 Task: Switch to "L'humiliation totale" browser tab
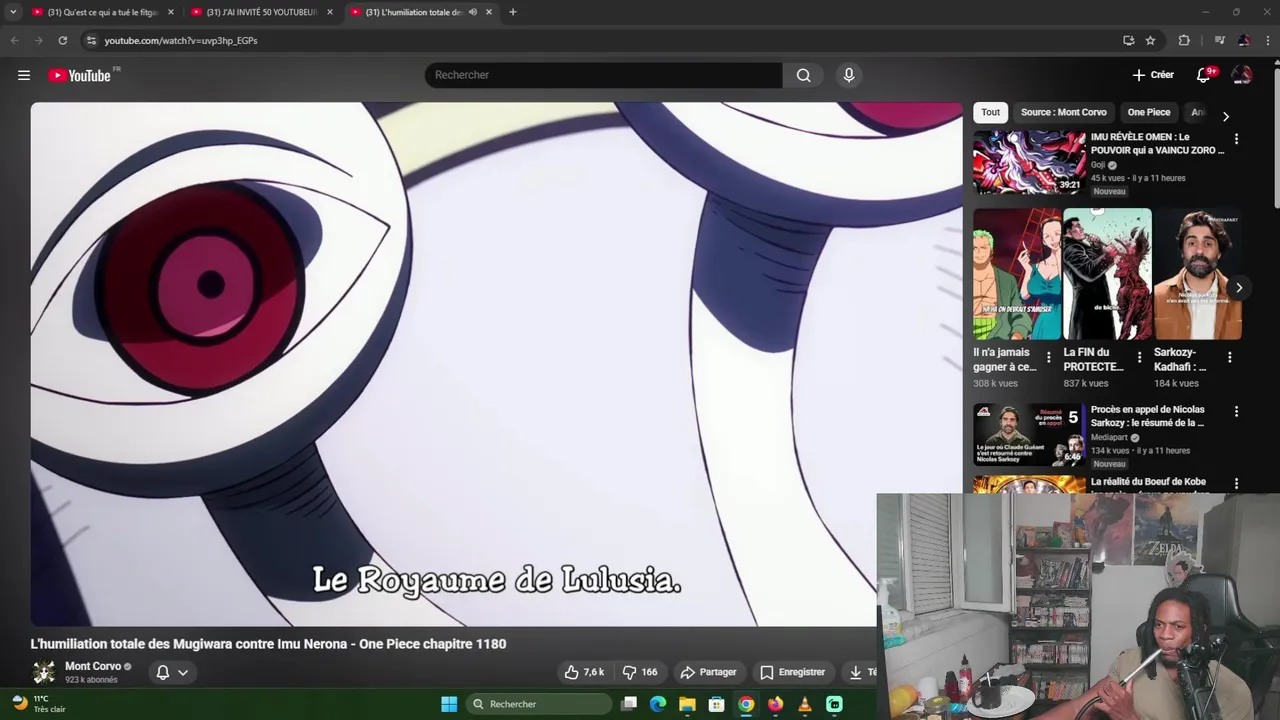[420, 12]
